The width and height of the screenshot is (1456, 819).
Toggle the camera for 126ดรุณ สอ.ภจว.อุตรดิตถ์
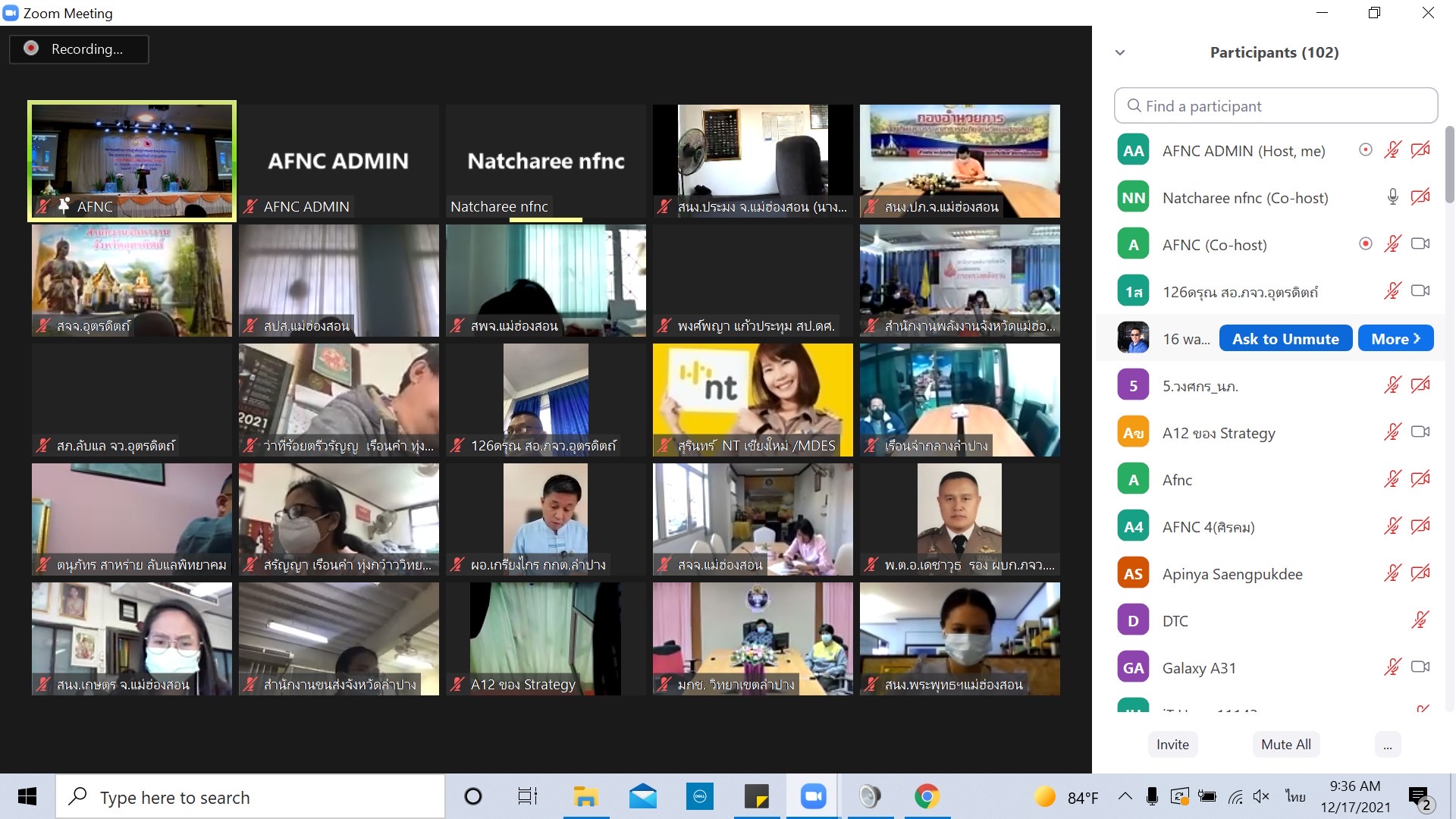point(1420,291)
